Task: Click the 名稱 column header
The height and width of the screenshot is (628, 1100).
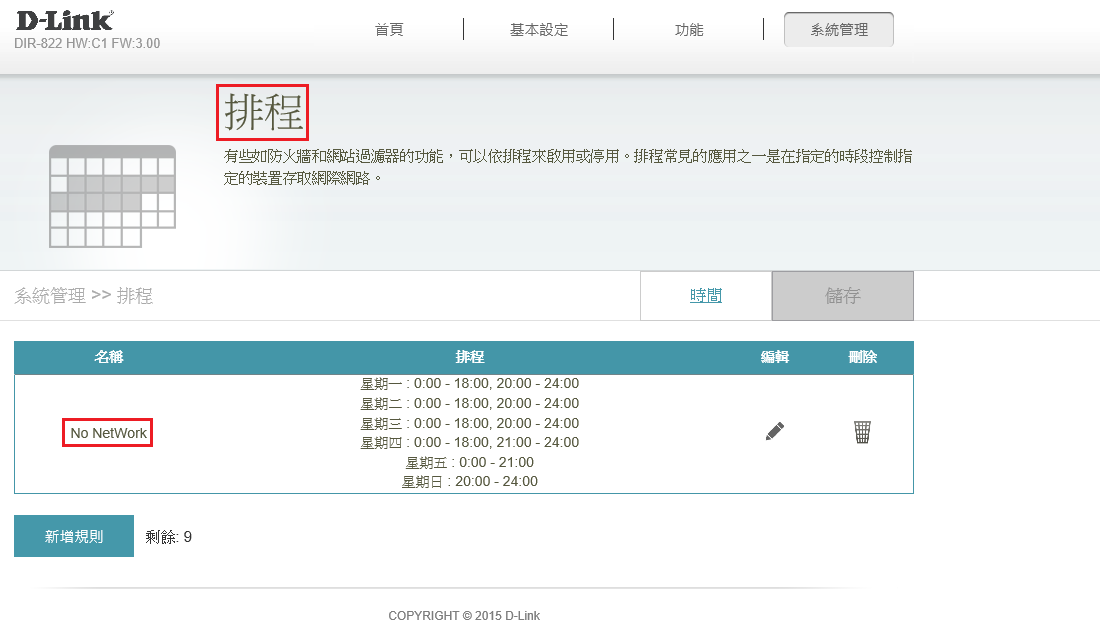Action: click(109, 357)
